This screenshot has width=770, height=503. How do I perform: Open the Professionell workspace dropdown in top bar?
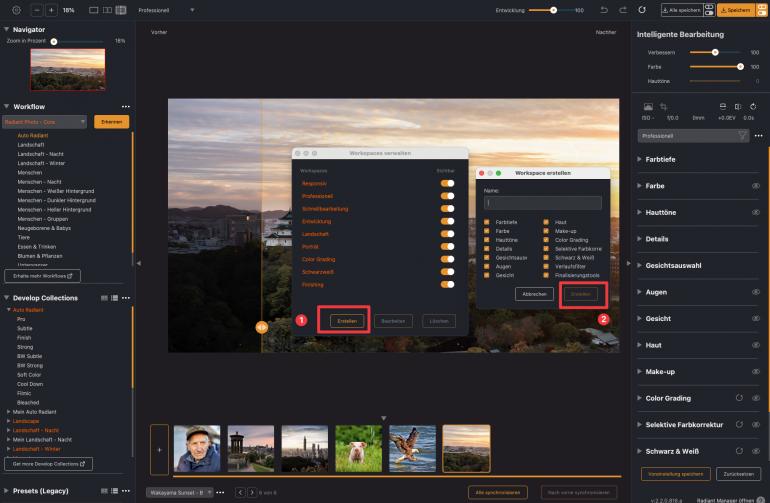(x=166, y=10)
